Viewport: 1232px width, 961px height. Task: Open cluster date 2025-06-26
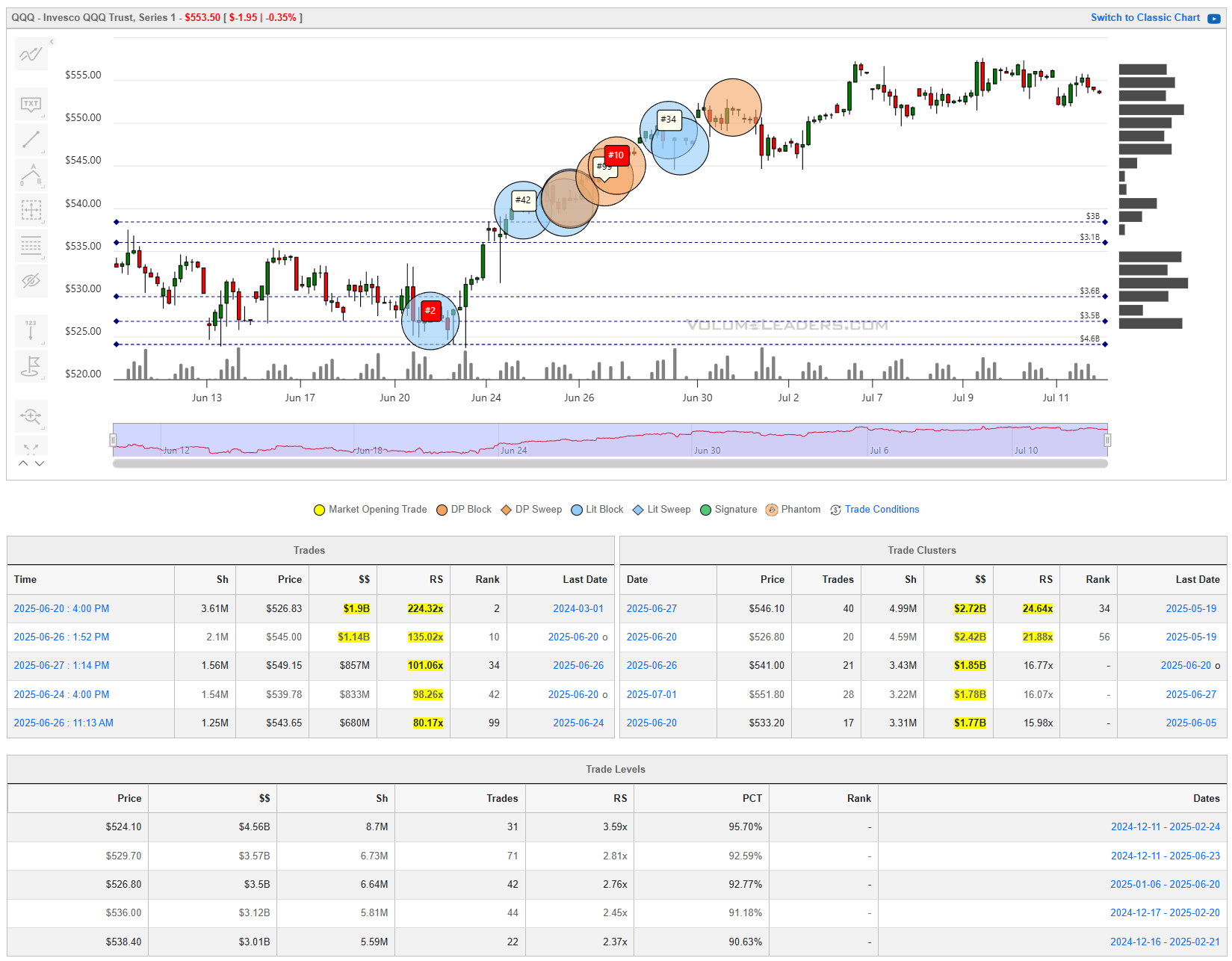pos(651,665)
